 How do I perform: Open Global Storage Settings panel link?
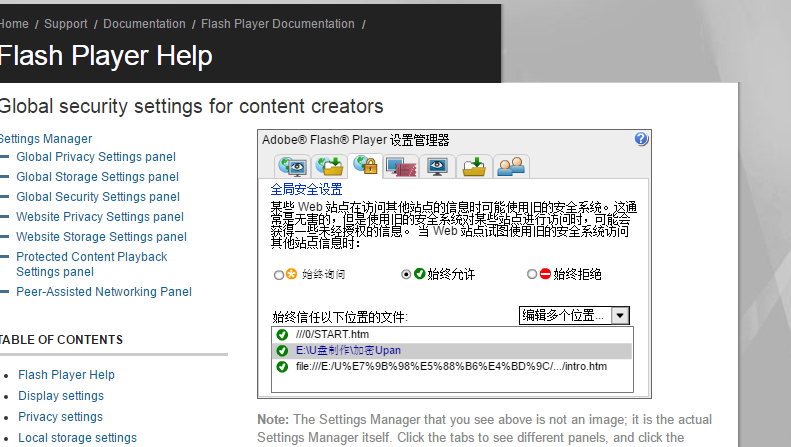97,177
